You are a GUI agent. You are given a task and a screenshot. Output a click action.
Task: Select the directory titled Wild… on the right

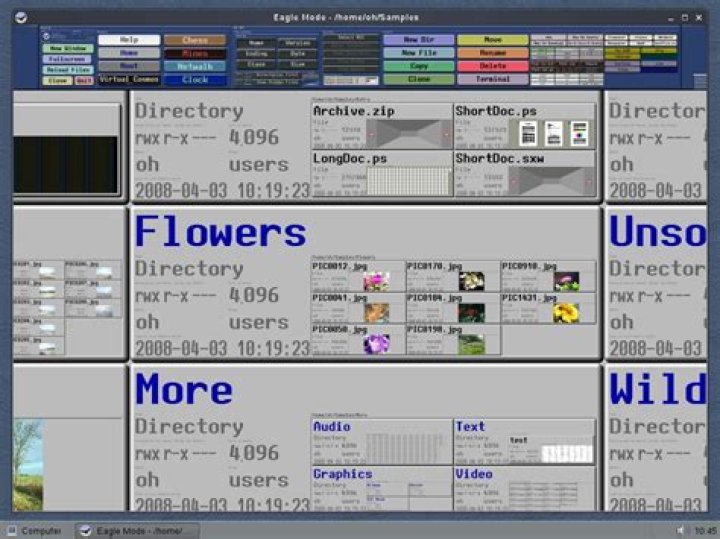658,389
